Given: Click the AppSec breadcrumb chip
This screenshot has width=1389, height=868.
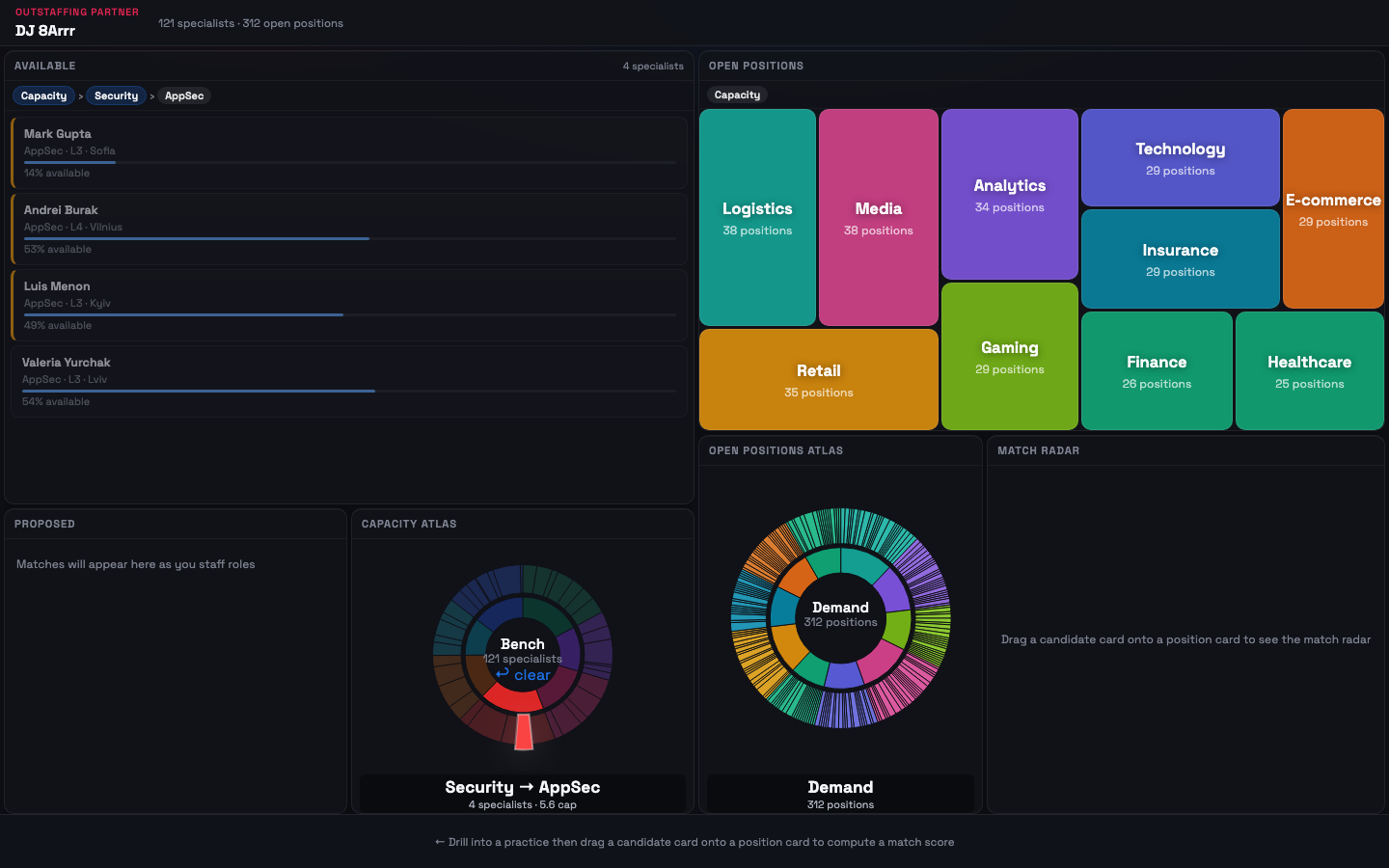Looking at the screenshot, I should (x=184, y=95).
